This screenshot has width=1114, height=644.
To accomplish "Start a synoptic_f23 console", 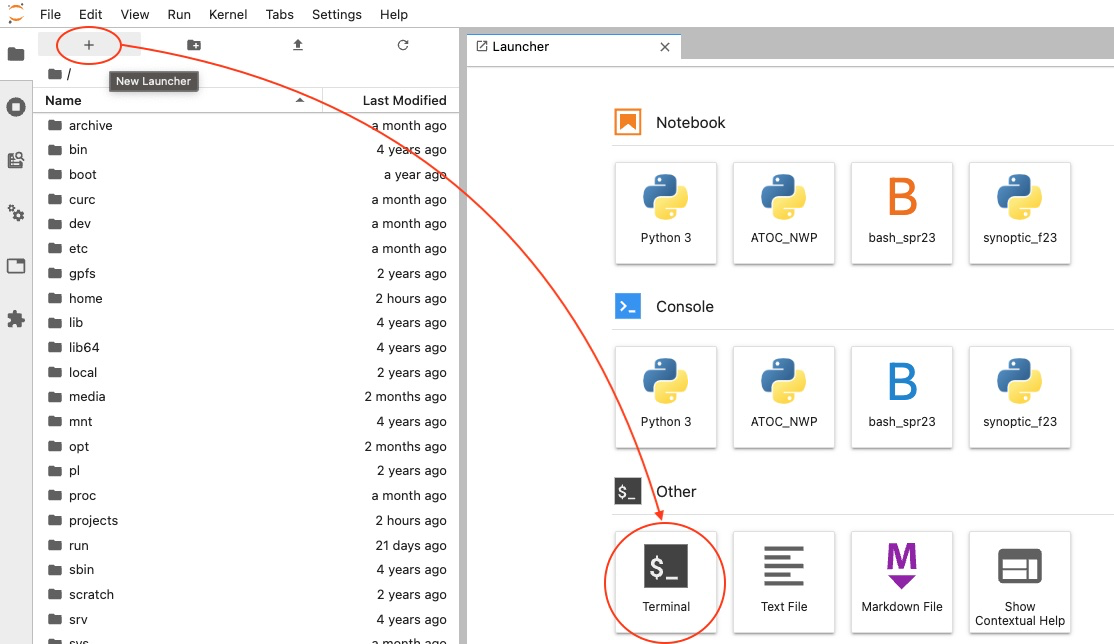I will point(1020,397).
